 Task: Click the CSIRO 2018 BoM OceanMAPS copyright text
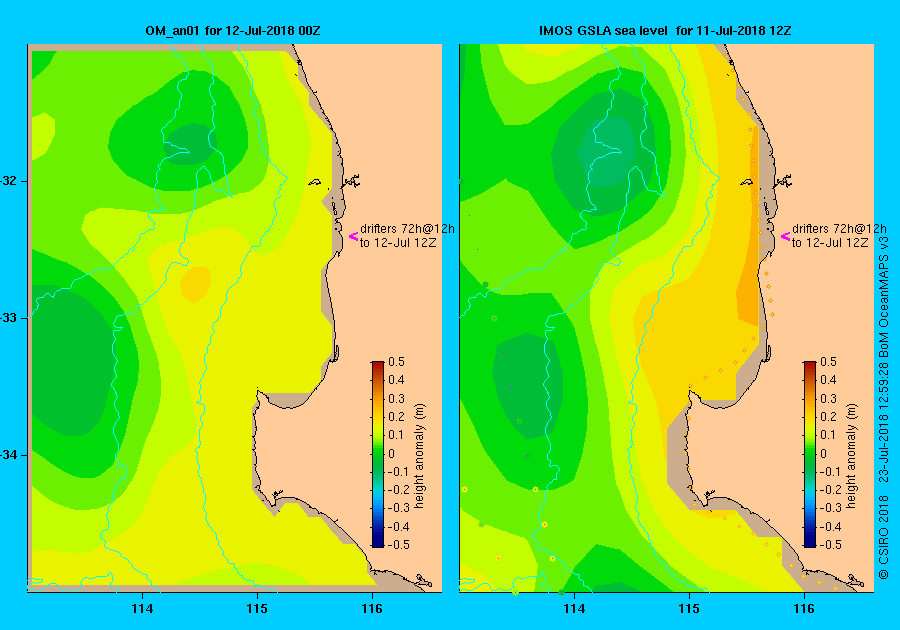coord(884,407)
